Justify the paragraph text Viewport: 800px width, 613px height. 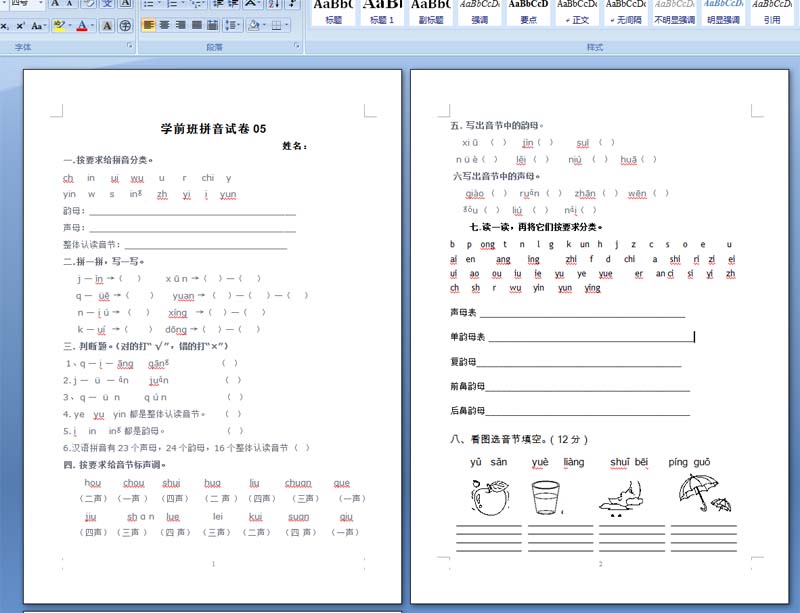tap(196, 25)
